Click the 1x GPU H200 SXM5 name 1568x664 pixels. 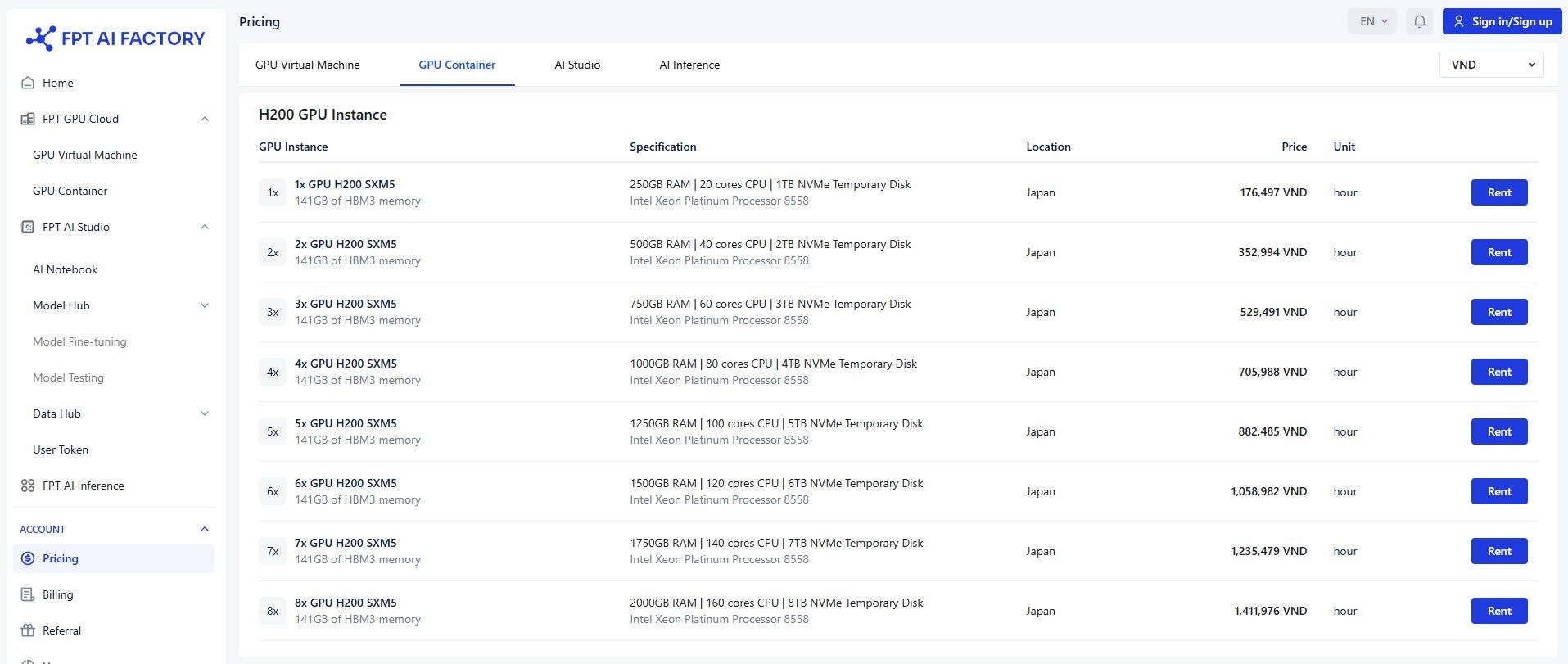345,184
